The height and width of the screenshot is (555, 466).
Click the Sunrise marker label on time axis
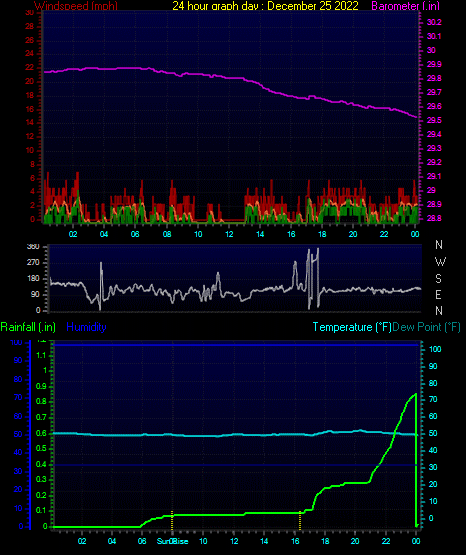pyautogui.click(x=173, y=541)
